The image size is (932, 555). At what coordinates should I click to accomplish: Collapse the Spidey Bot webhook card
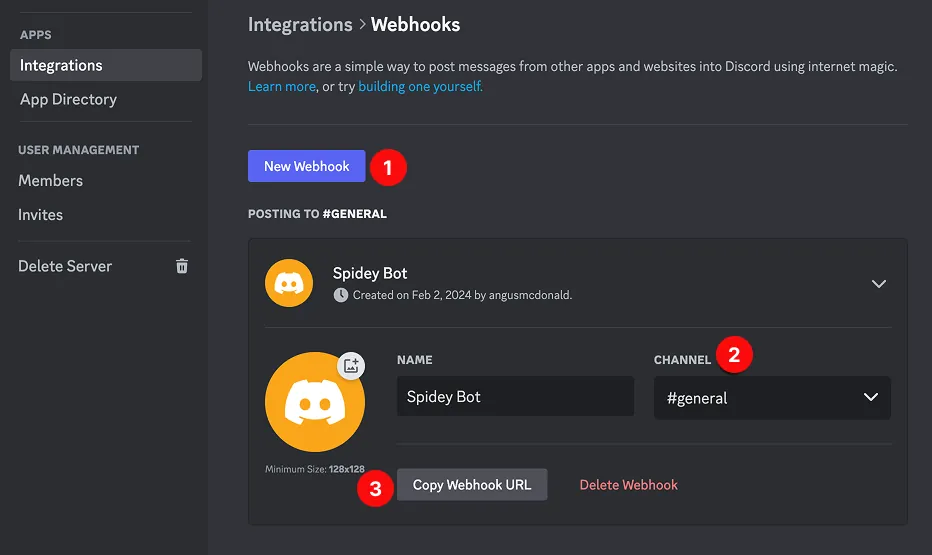(879, 283)
